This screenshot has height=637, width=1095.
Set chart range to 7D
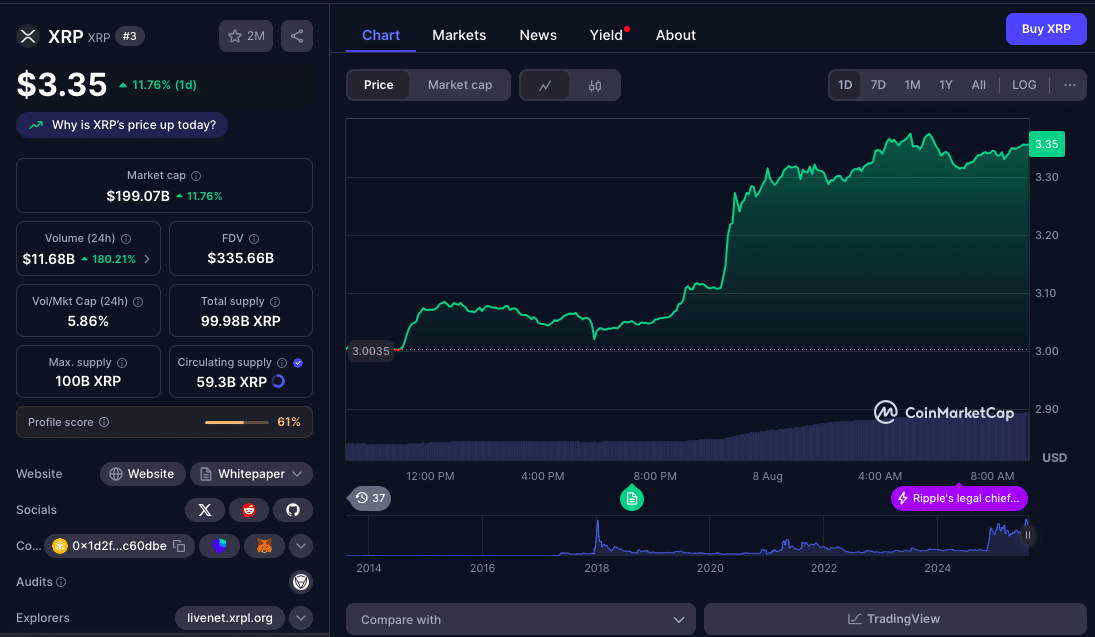coord(878,85)
